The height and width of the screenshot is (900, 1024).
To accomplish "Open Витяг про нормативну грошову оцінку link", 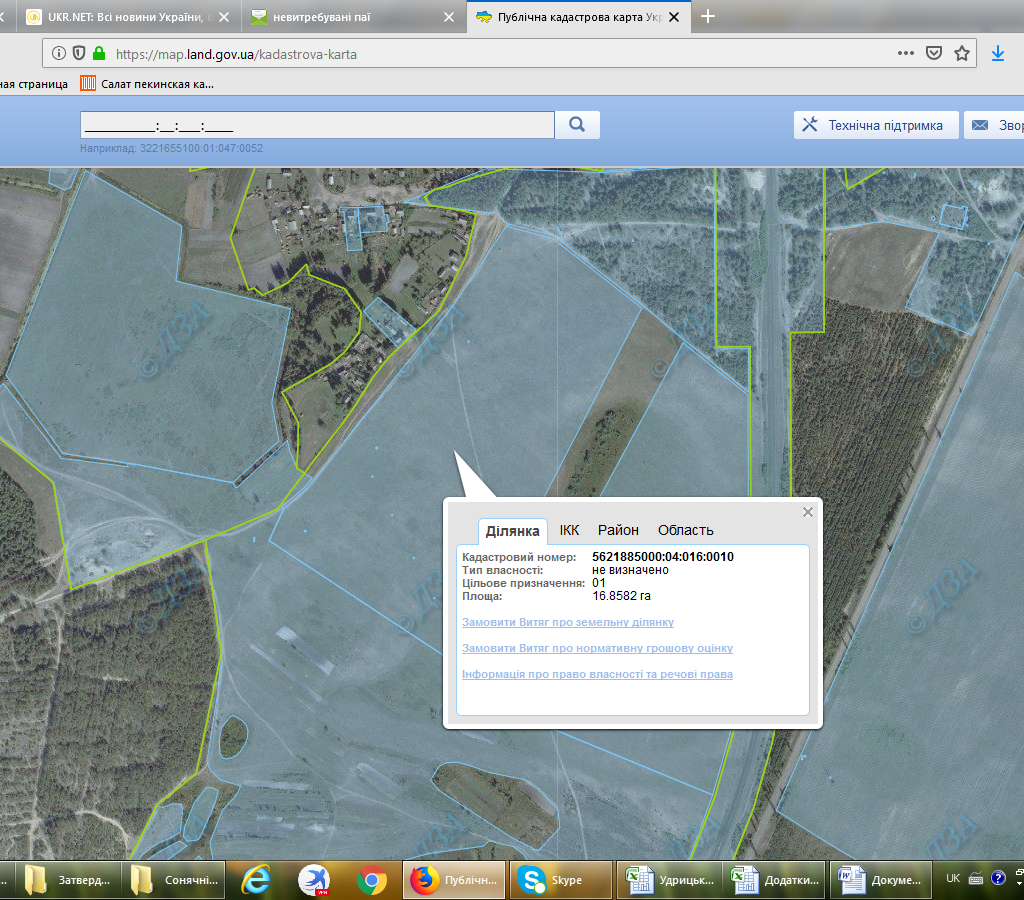I will 597,648.
